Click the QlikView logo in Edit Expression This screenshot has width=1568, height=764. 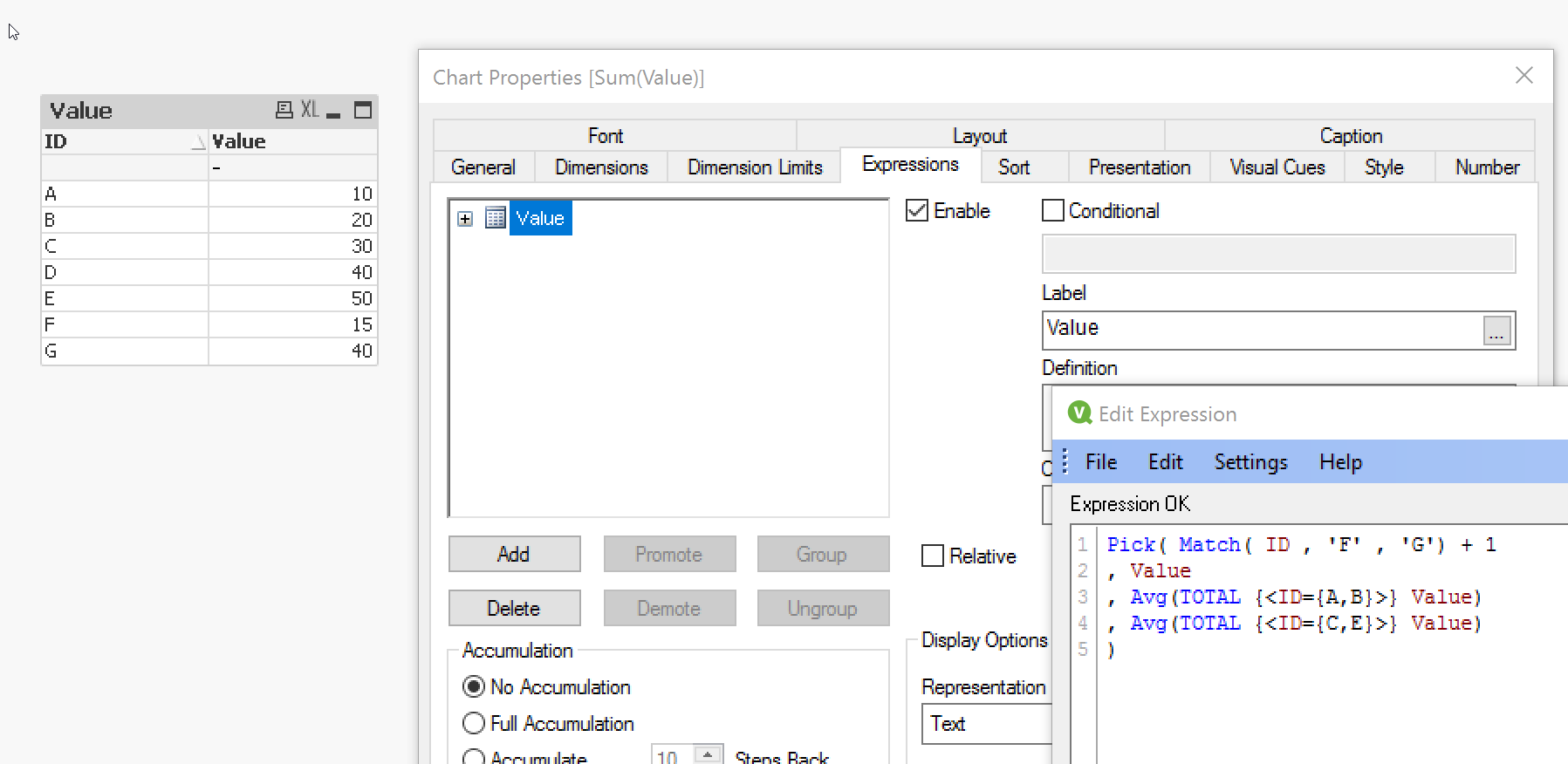coord(1079,413)
